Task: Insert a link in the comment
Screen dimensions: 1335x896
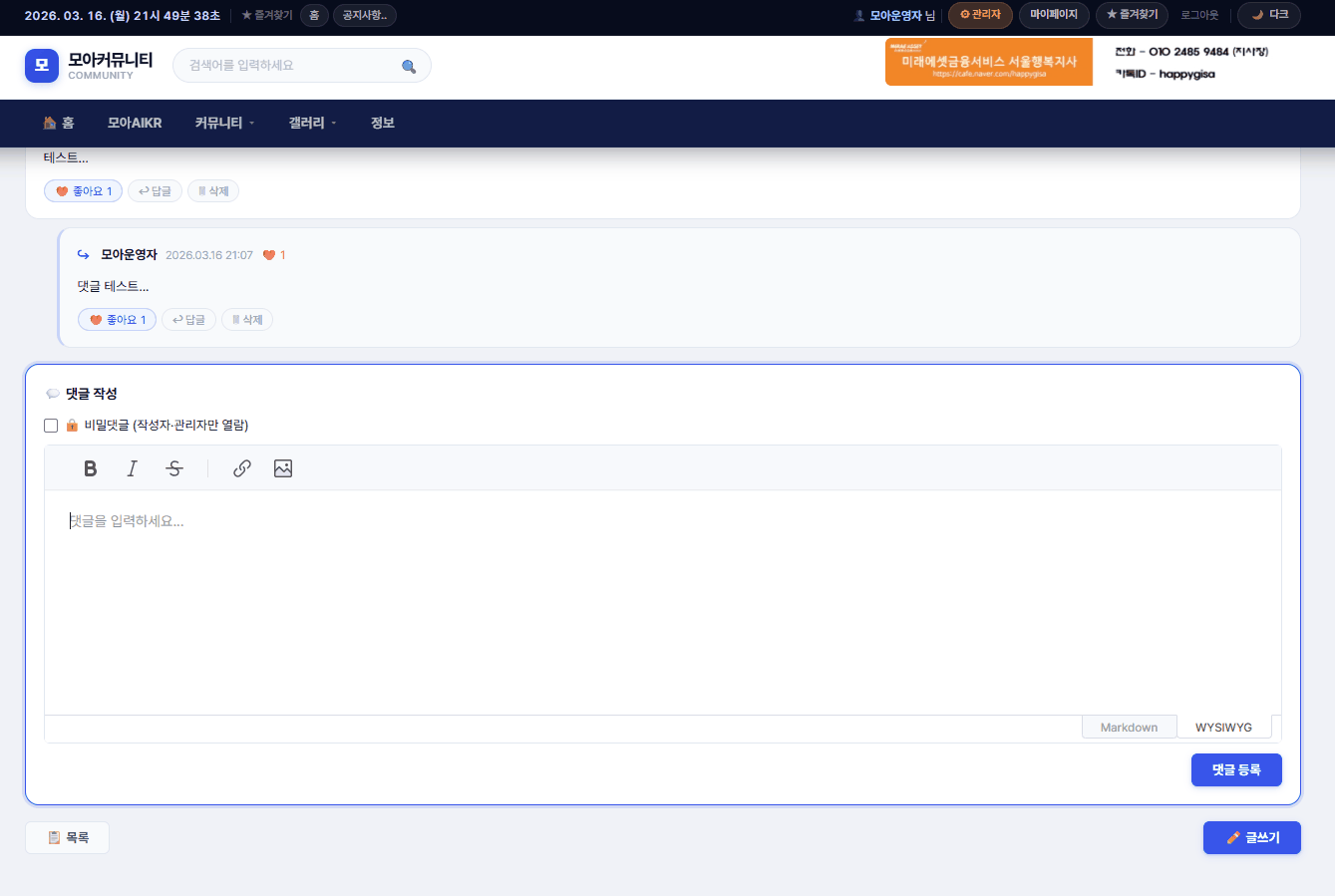Action: (x=241, y=468)
